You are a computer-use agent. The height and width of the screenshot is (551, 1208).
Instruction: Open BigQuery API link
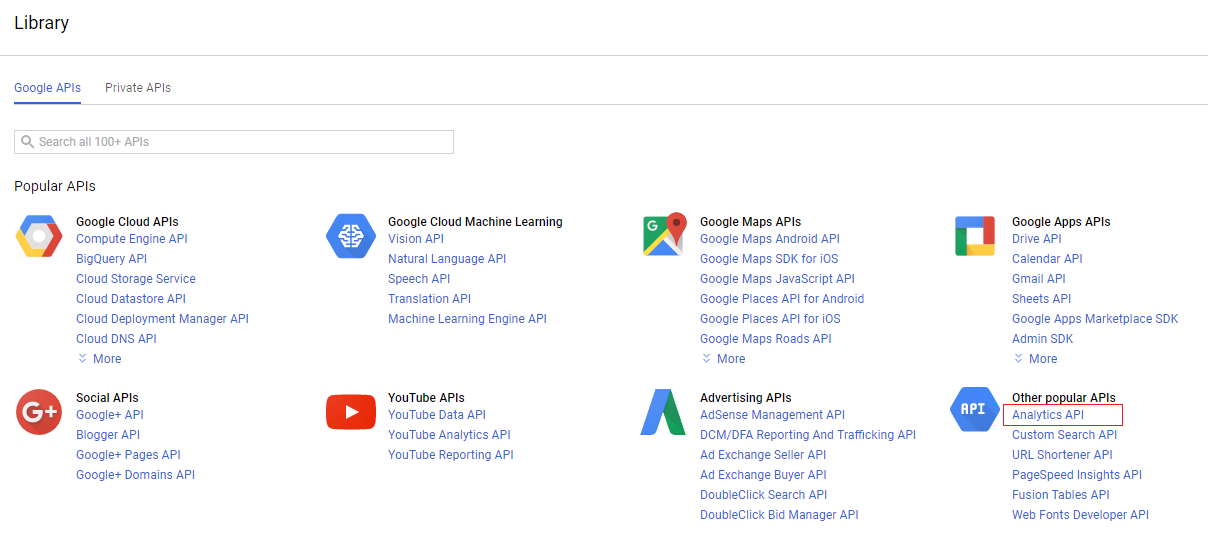click(x=111, y=259)
